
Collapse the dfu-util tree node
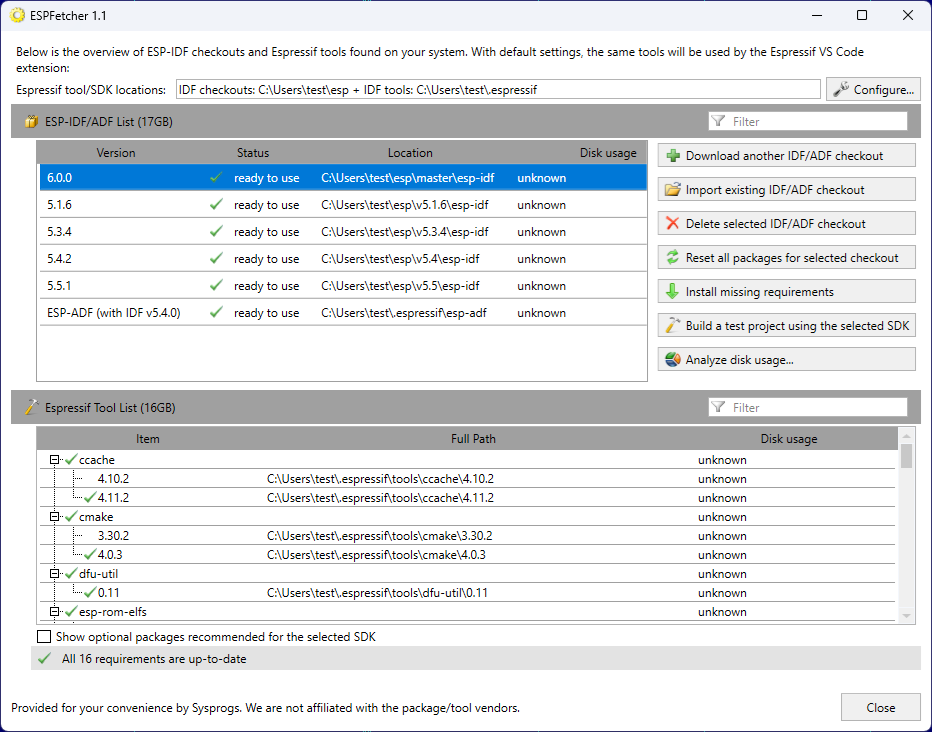click(x=55, y=573)
